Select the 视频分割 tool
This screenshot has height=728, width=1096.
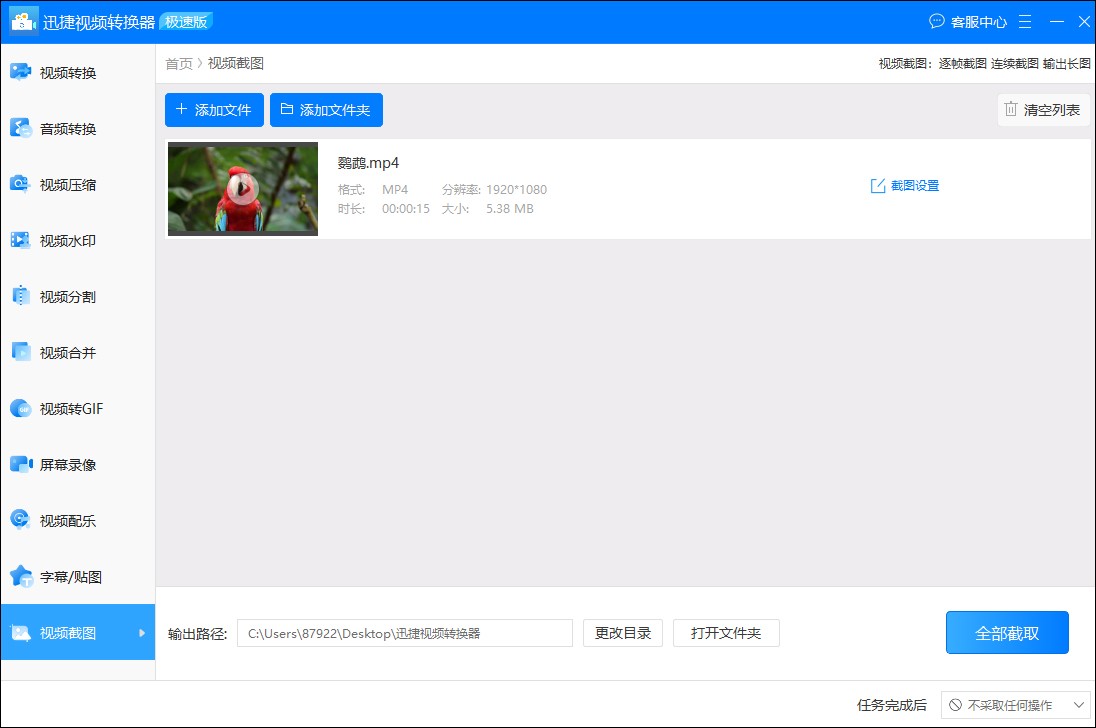click(60, 295)
